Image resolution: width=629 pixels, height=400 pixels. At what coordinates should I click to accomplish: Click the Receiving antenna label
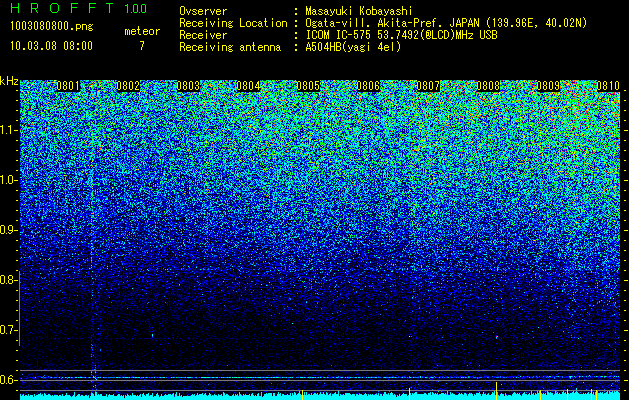(230, 47)
